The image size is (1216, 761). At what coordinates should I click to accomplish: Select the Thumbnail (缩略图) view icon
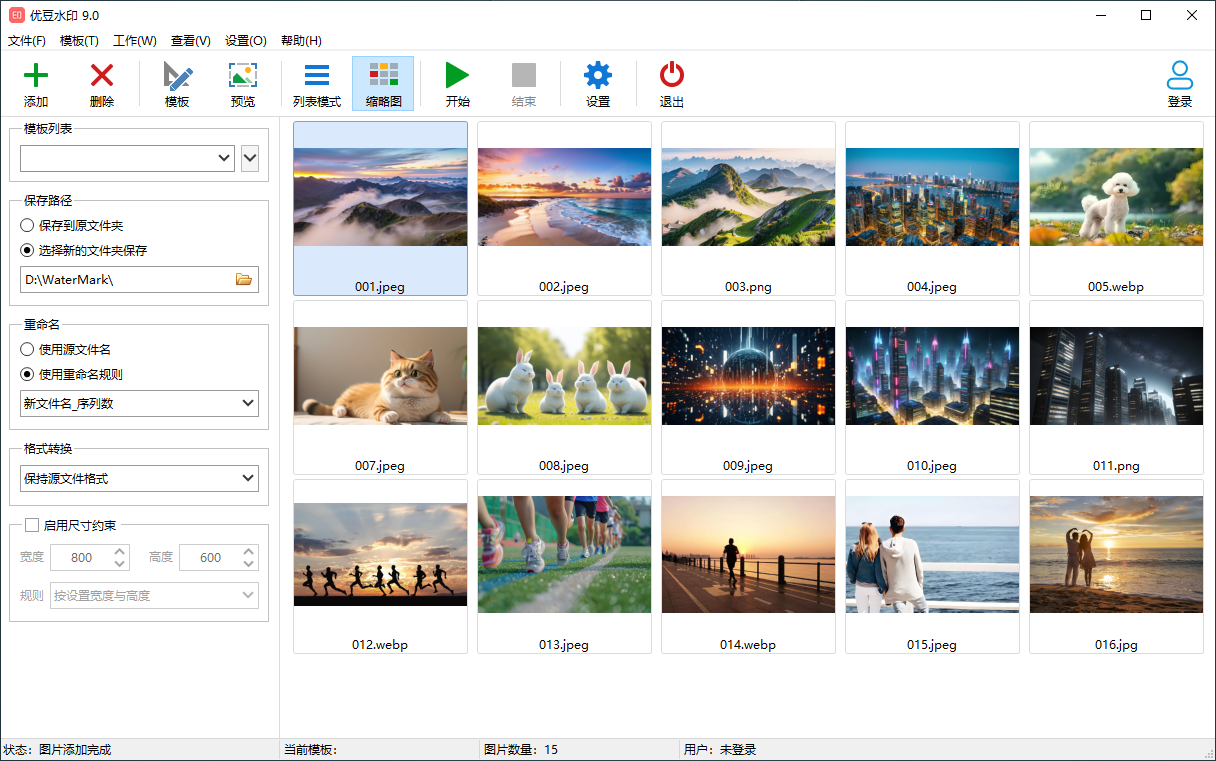click(x=384, y=75)
